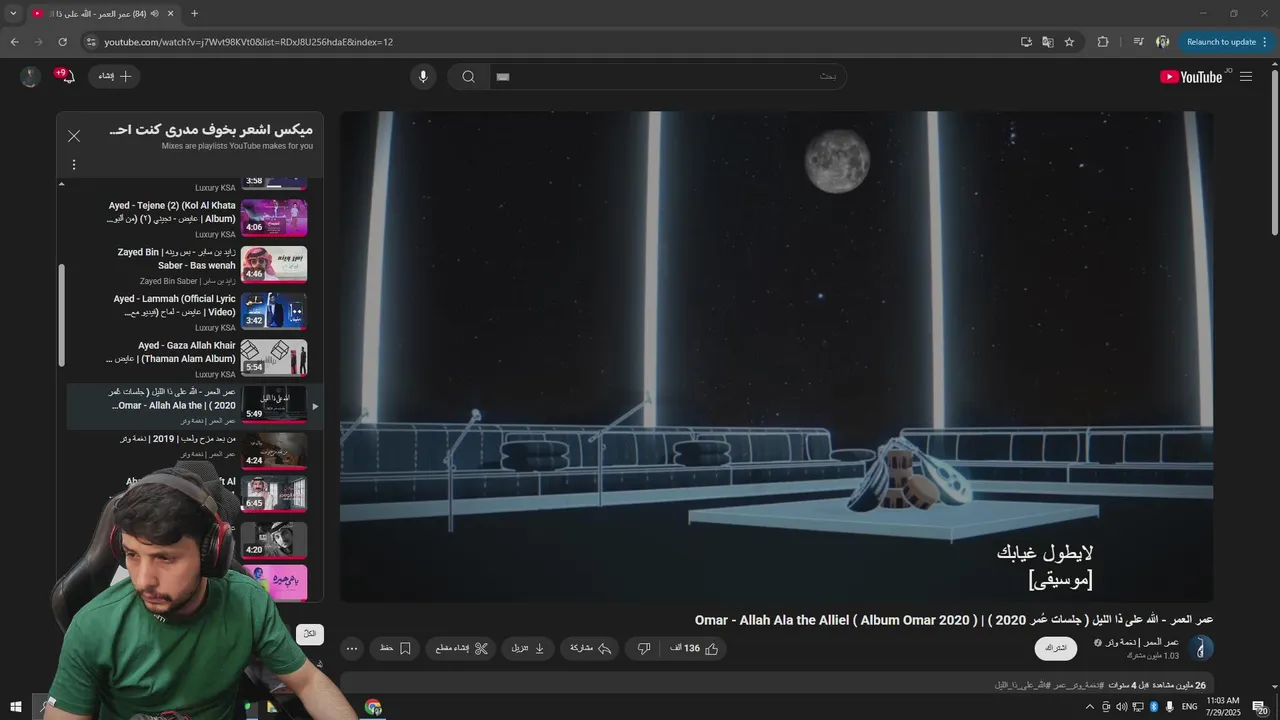Play the 4:20 playlist video thumbnail
Image resolution: width=1280 pixels, height=720 pixels.
[274, 540]
